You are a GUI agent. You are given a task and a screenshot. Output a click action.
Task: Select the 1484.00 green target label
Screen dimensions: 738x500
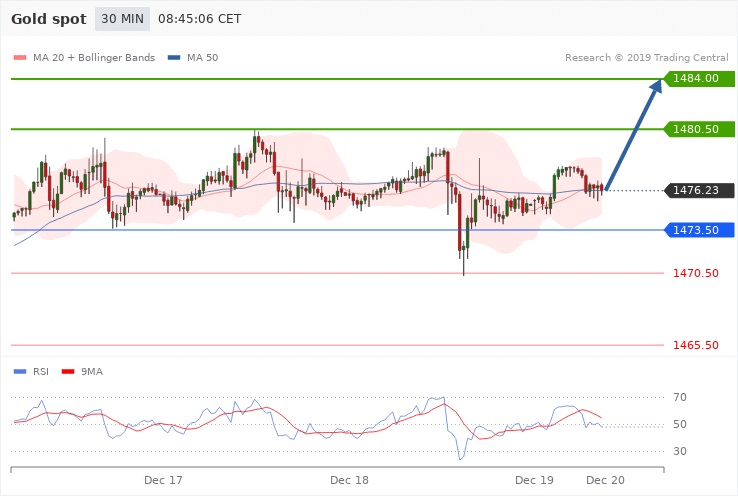699,78
